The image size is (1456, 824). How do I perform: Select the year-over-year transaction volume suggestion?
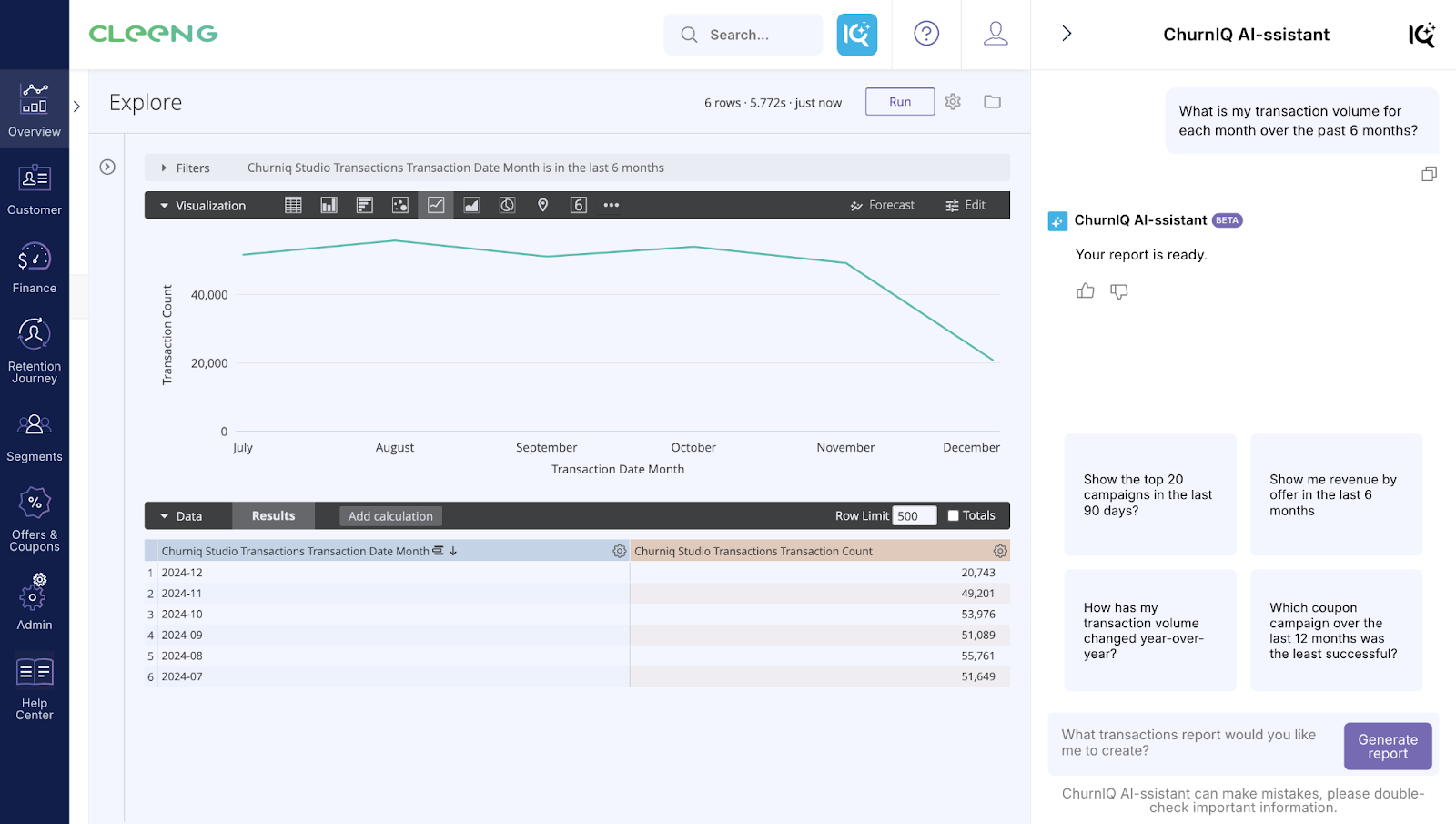click(x=1150, y=630)
